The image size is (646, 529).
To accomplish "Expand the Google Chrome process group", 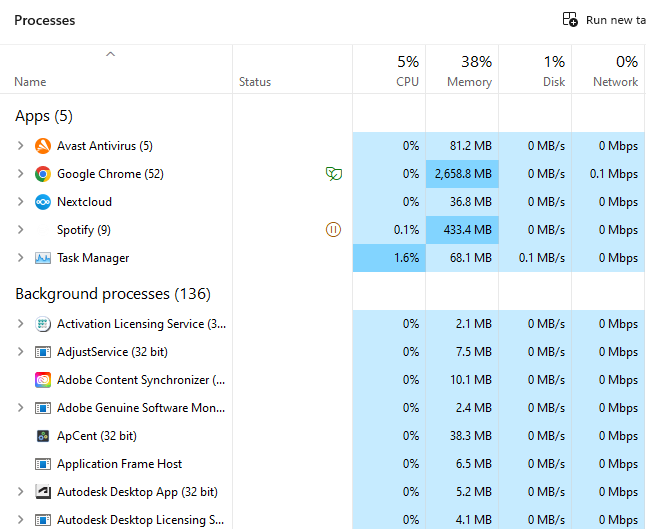I will coord(20,173).
